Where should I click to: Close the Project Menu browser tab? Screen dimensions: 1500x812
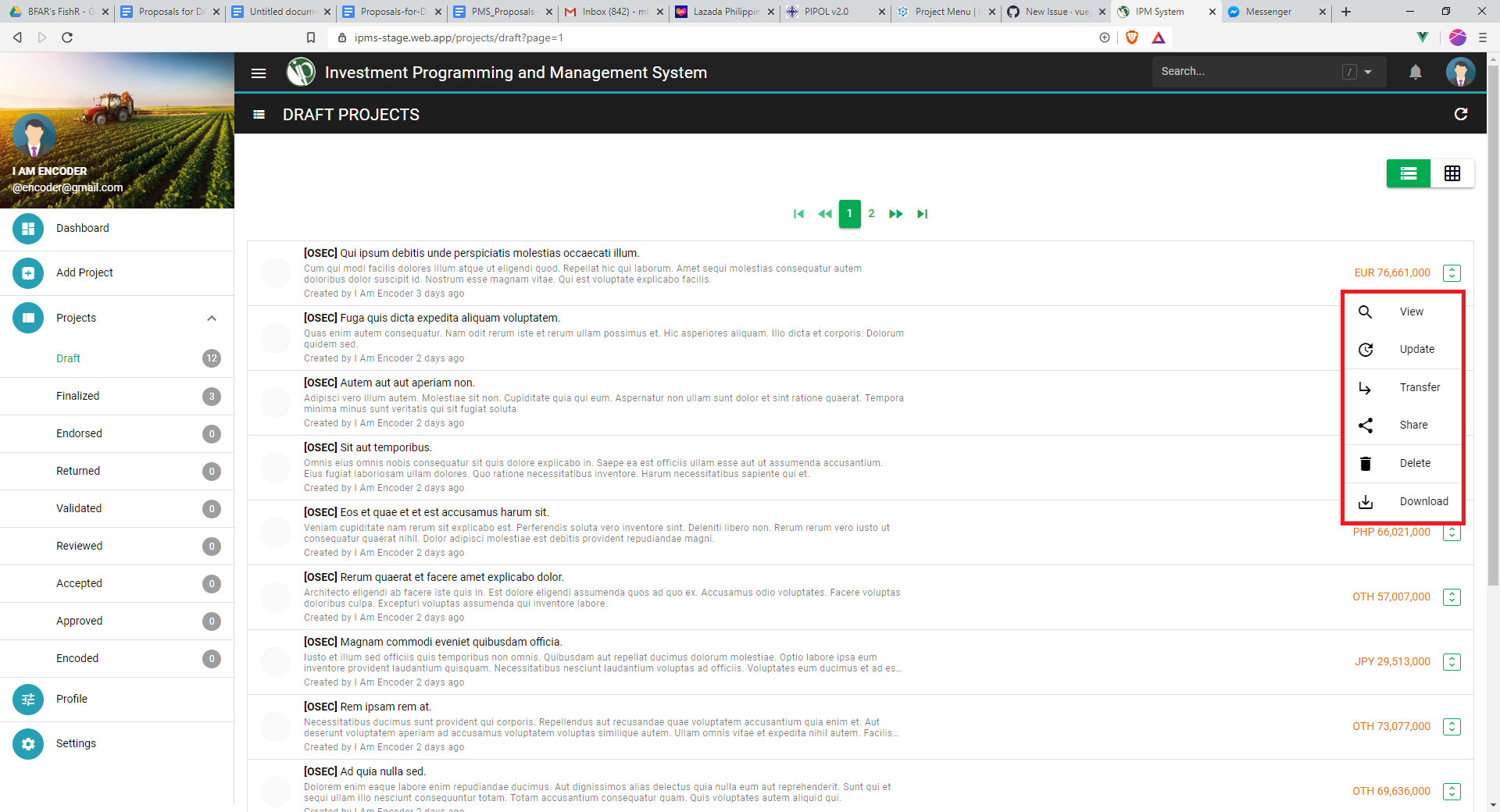[x=992, y=12]
